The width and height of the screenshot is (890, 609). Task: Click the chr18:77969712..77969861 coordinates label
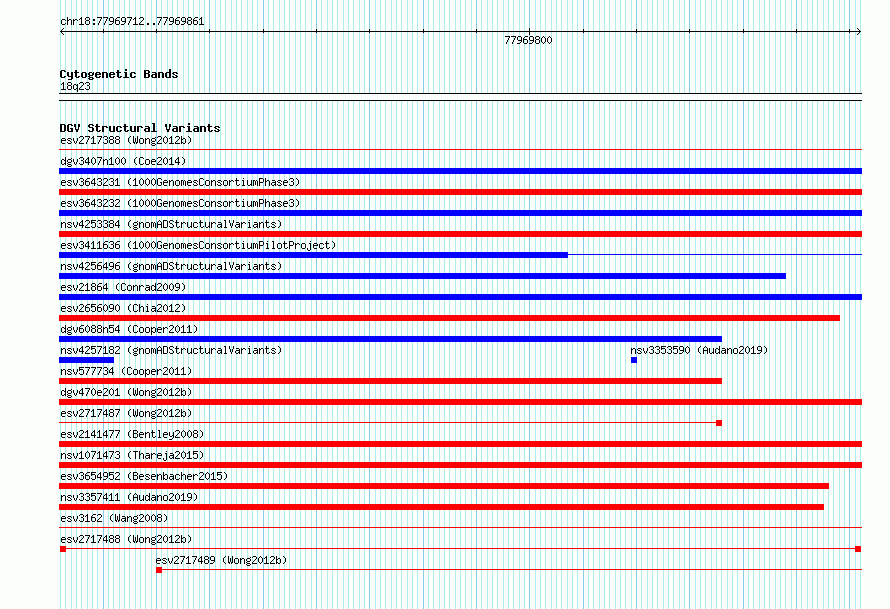point(132,21)
